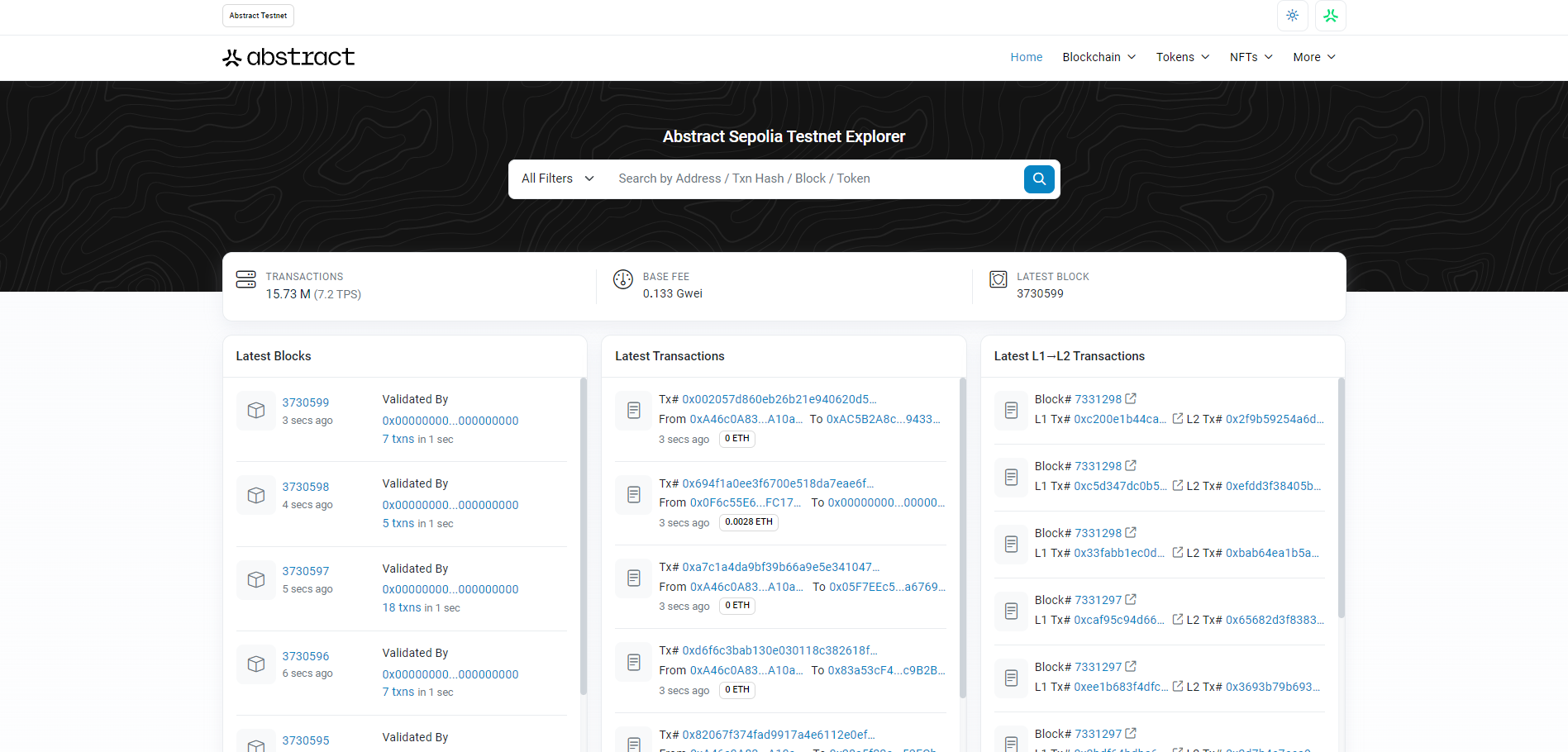The image size is (1568, 752).
Task: Open external link icon beside L1 Tx 0xcaf95c94d66
Action: (x=1178, y=619)
